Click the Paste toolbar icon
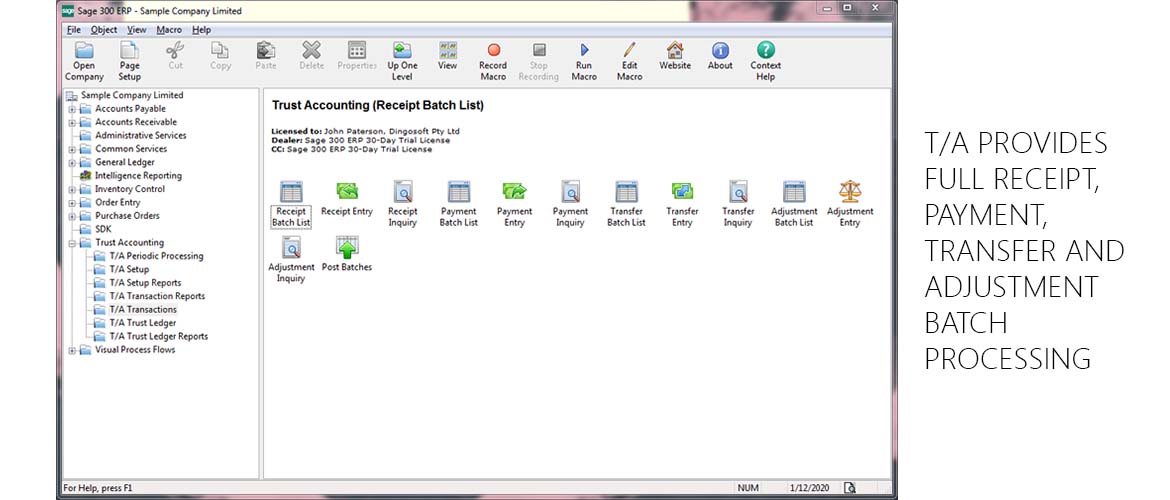This screenshot has height=500, width=1170. [266, 51]
